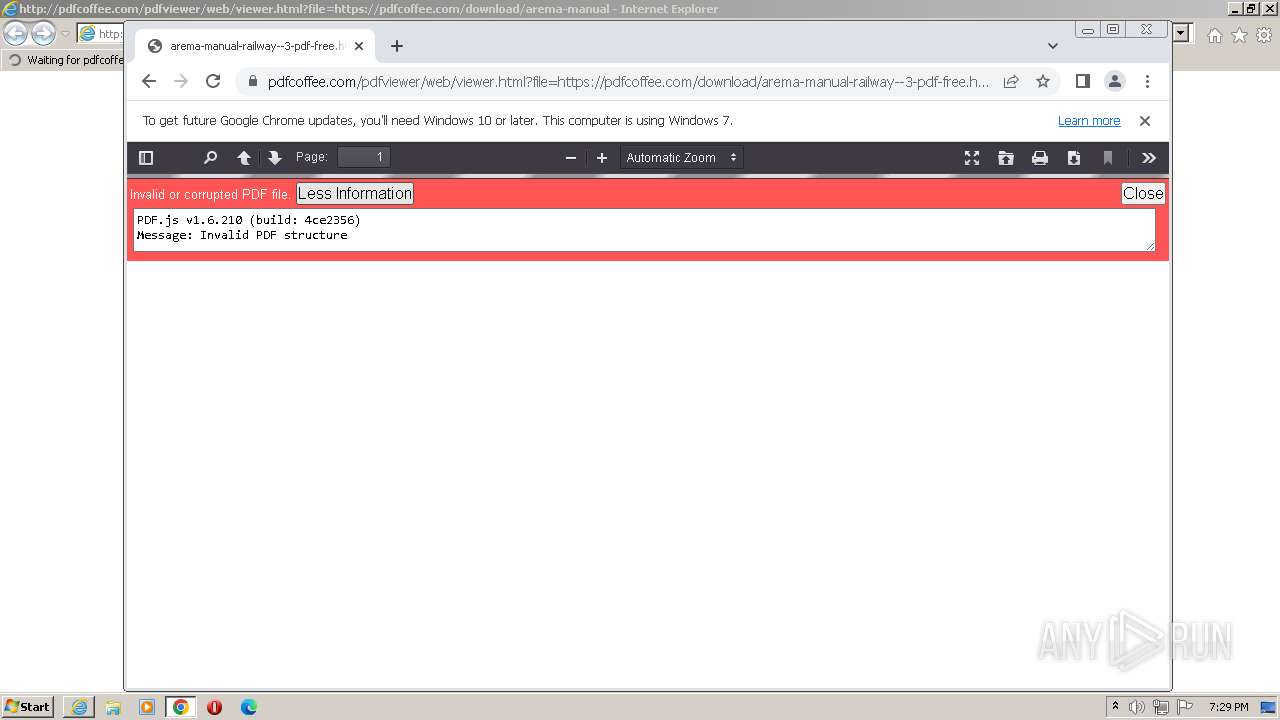Open the volume control tray icon
The image size is (1280, 720).
tap(1137, 707)
